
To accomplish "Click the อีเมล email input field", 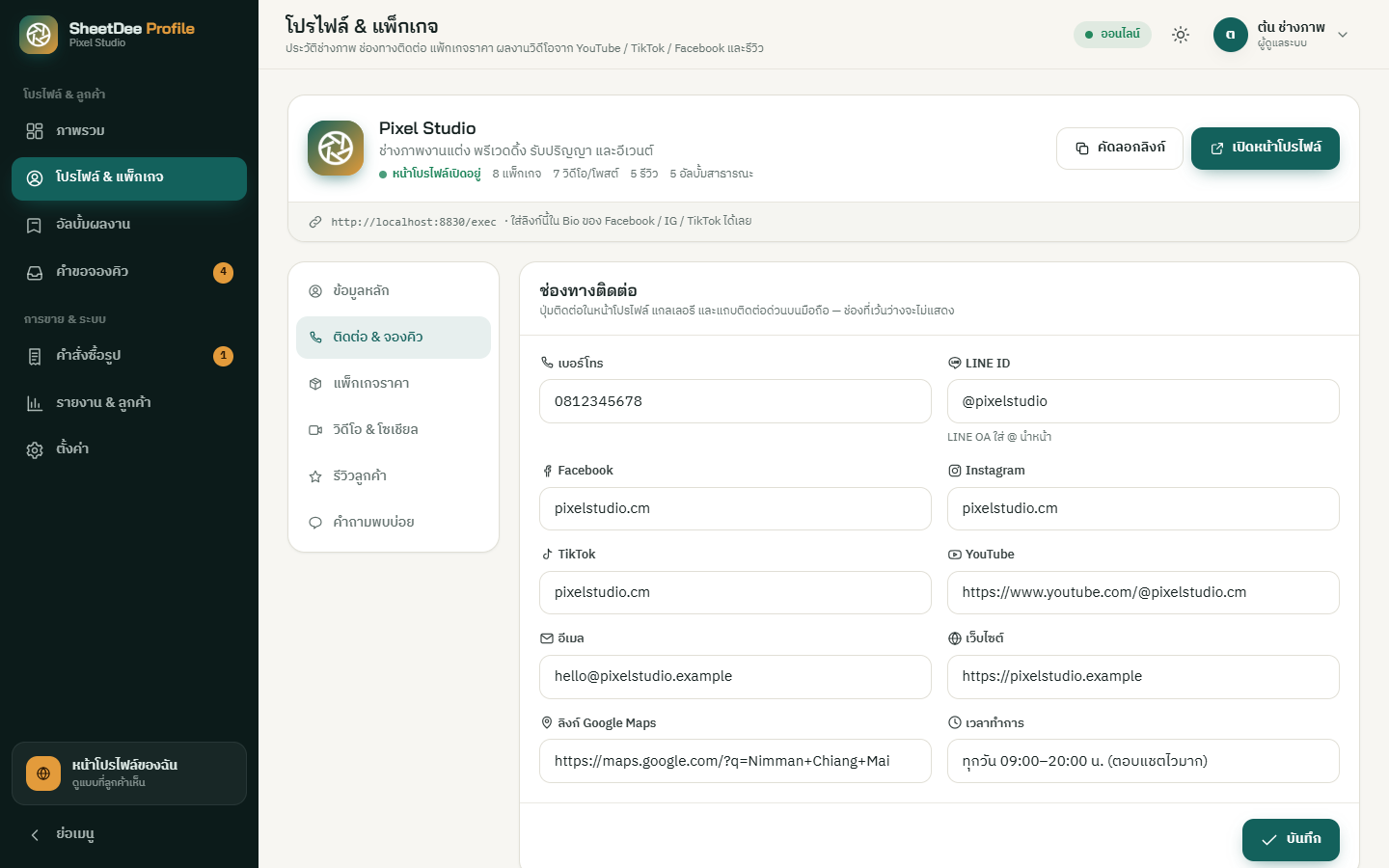I will click(735, 677).
